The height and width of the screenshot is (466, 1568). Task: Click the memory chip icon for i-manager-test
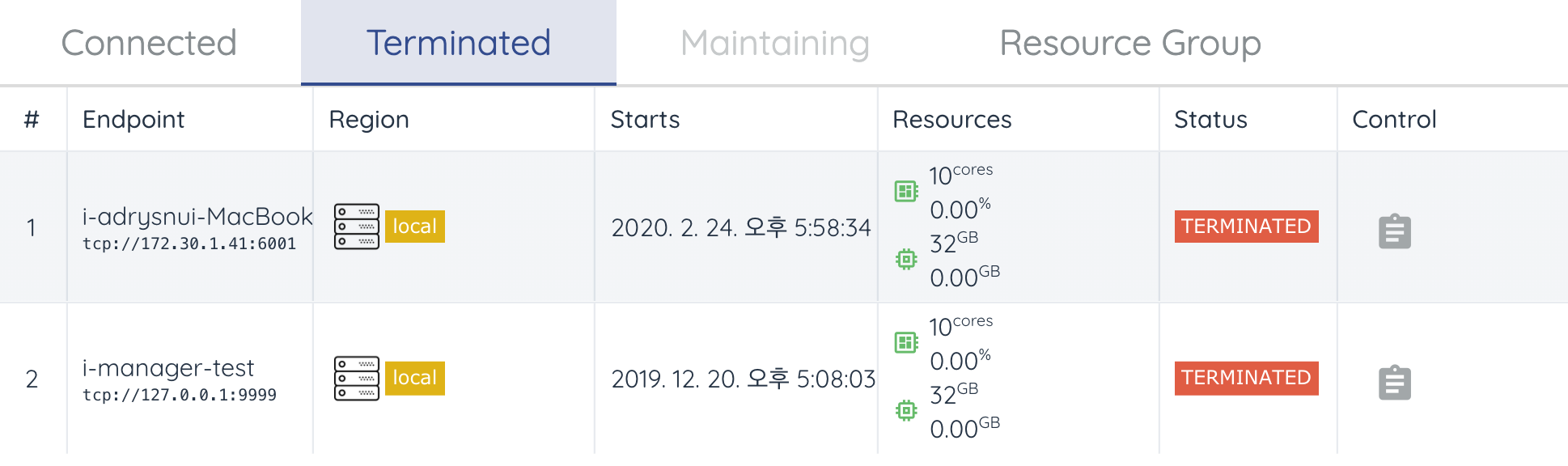click(x=906, y=411)
